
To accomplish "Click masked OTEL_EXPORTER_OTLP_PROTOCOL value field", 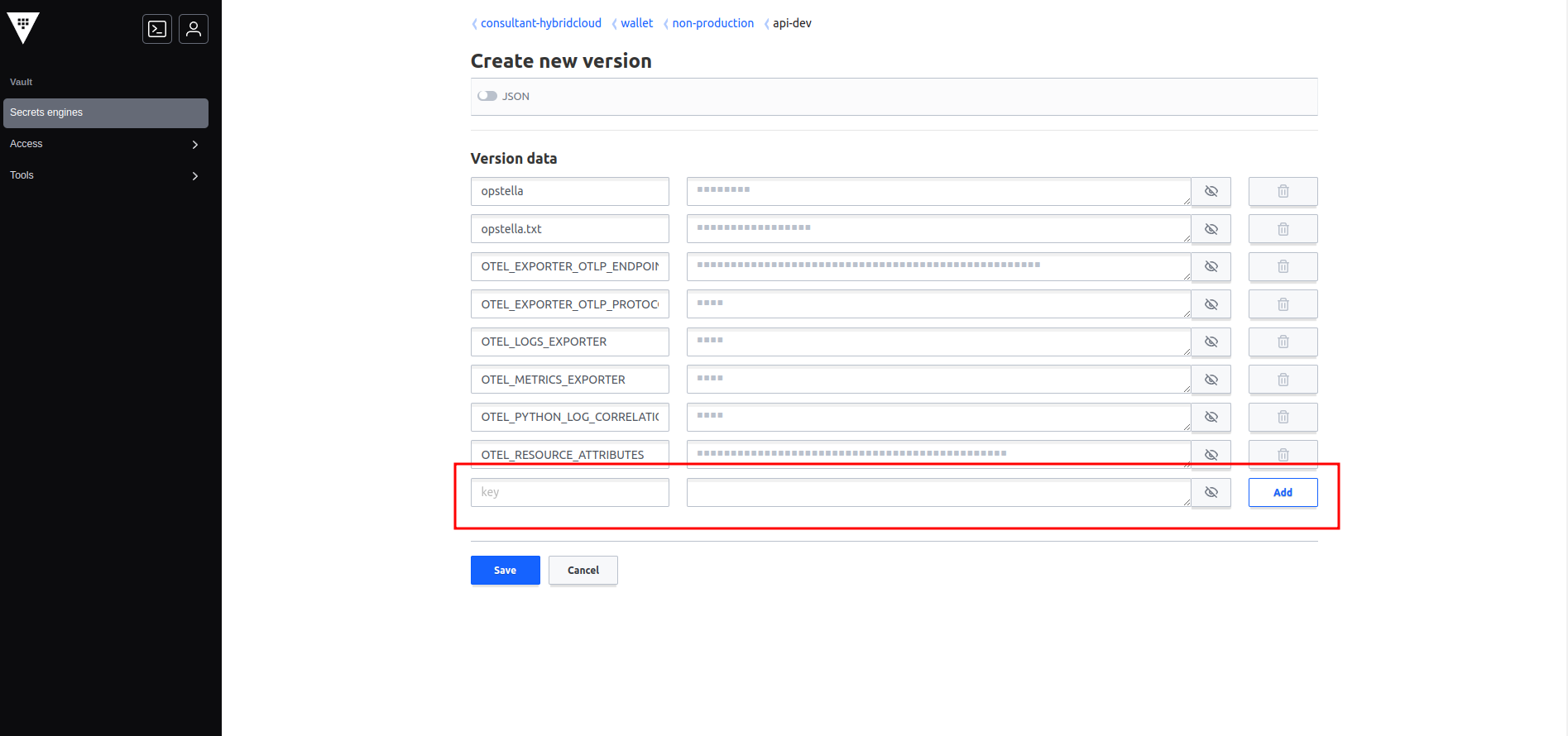I will click(x=938, y=304).
